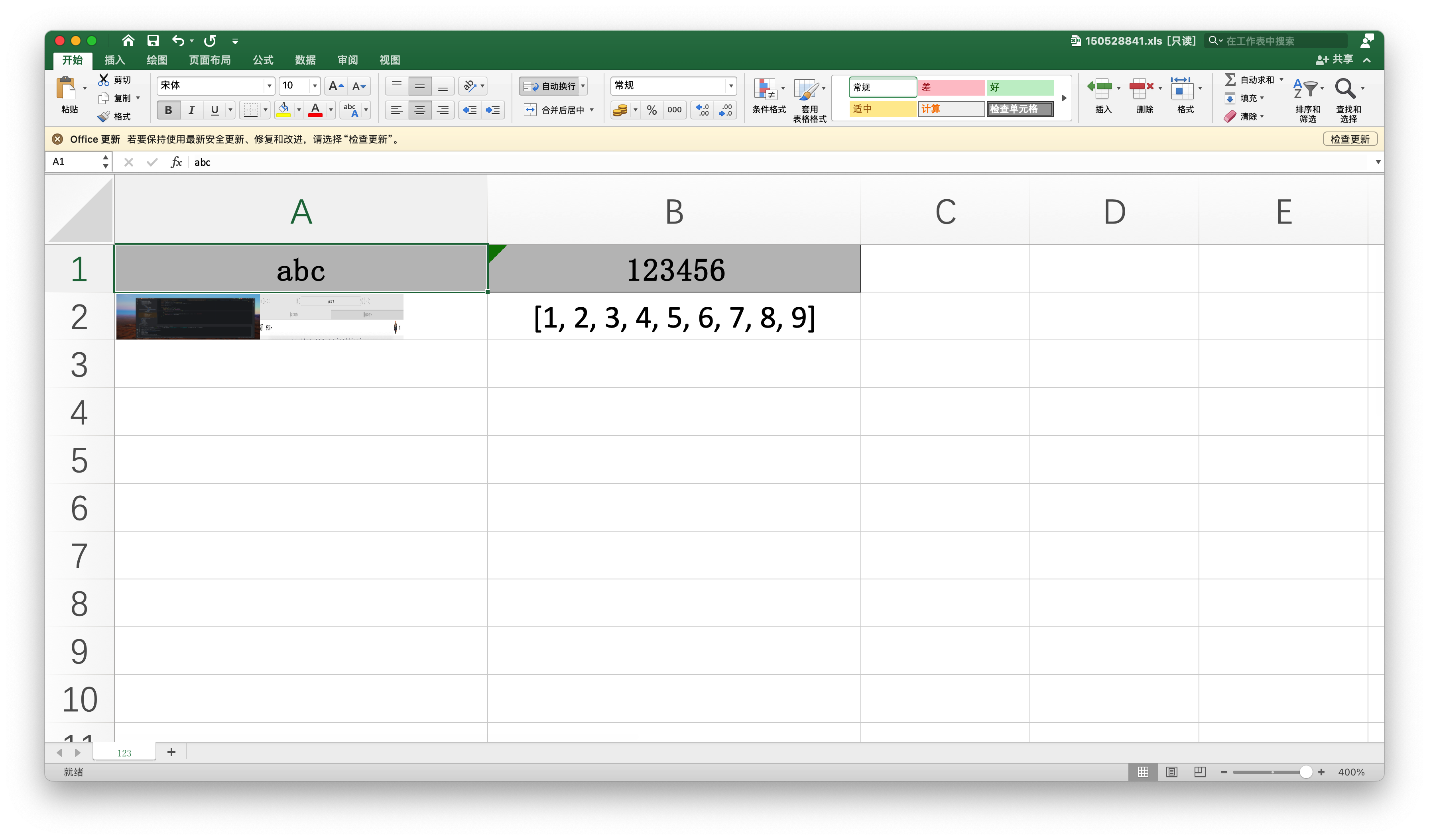Image resolution: width=1429 pixels, height=840 pixels.
Task: Set horizontal center alignment
Action: pos(419,110)
